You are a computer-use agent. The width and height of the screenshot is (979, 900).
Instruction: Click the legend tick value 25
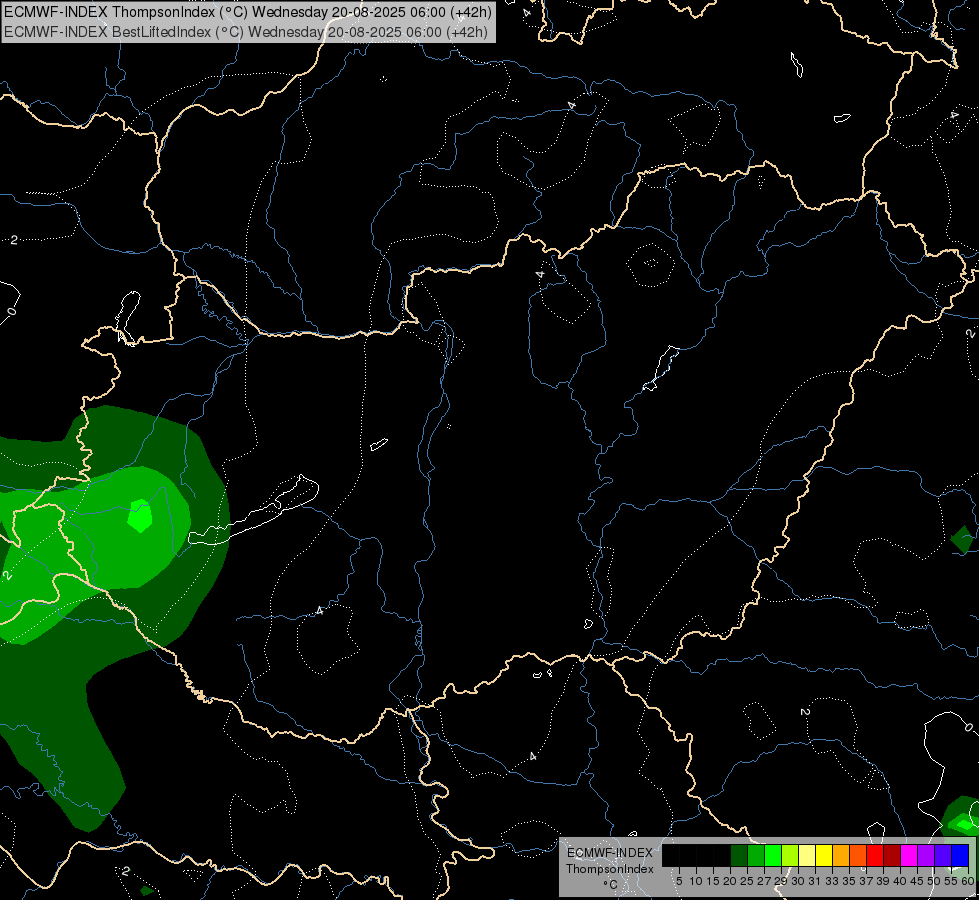(747, 881)
